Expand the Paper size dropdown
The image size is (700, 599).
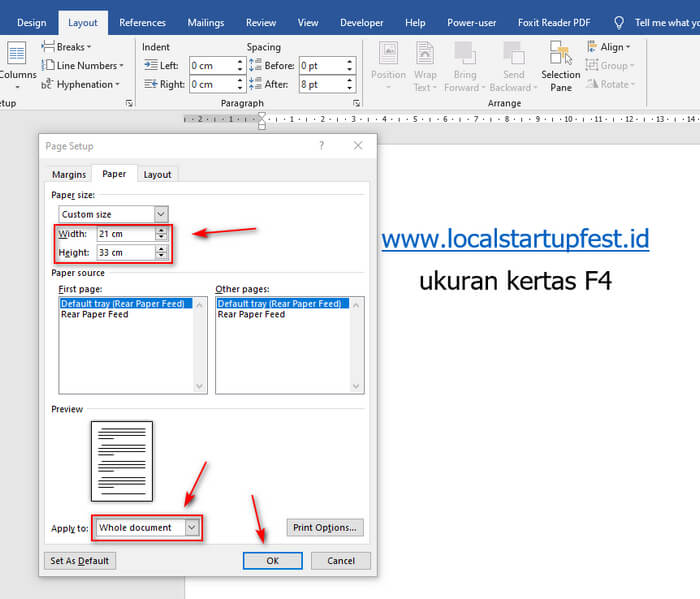[161, 214]
